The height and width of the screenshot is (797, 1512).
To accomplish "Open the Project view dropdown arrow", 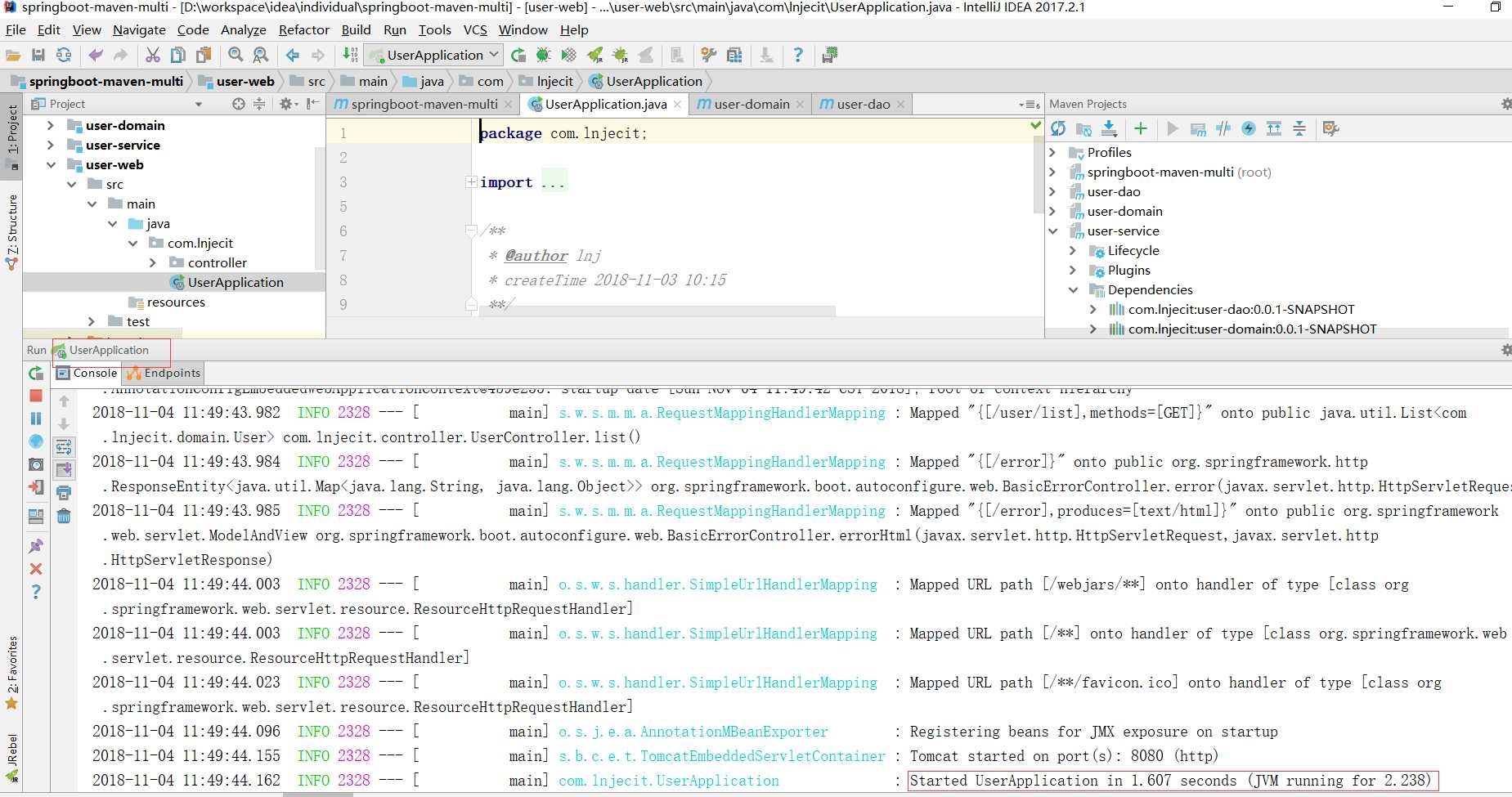I will (x=198, y=104).
